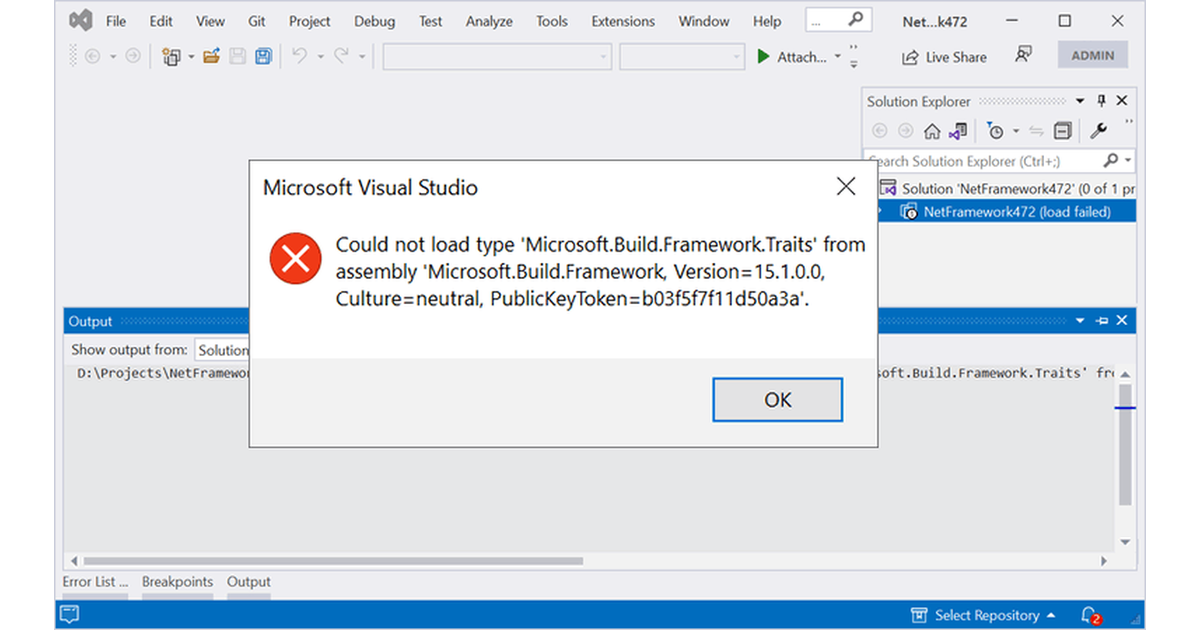Viewport: 1200px width, 630px height.
Task: Open the Attach dropdown arrow
Action: (838, 57)
